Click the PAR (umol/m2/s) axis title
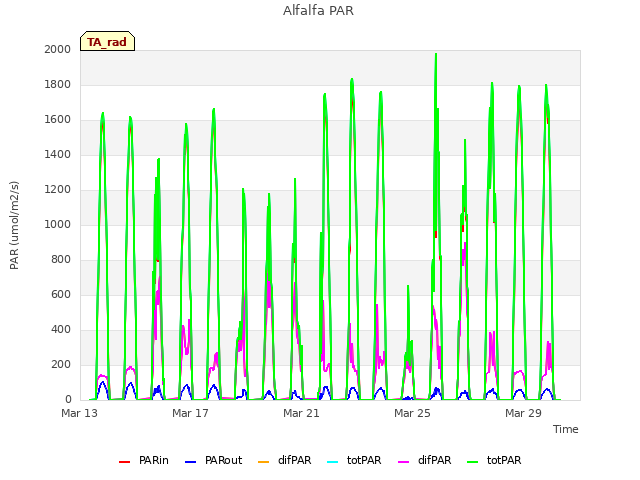Image resolution: width=640 pixels, height=480 pixels. coord(14,225)
